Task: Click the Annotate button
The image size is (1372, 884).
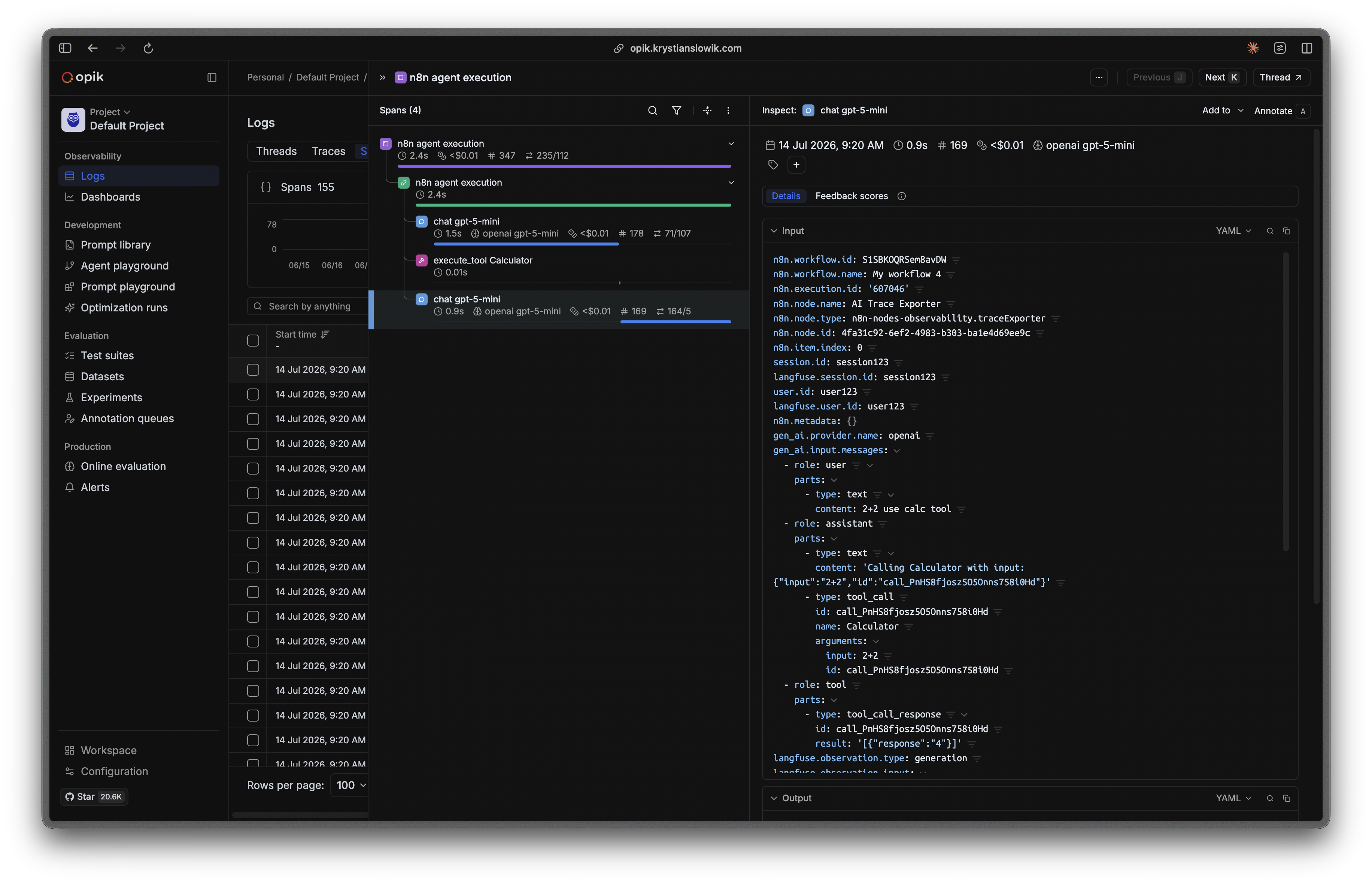Action: (1281, 111)
